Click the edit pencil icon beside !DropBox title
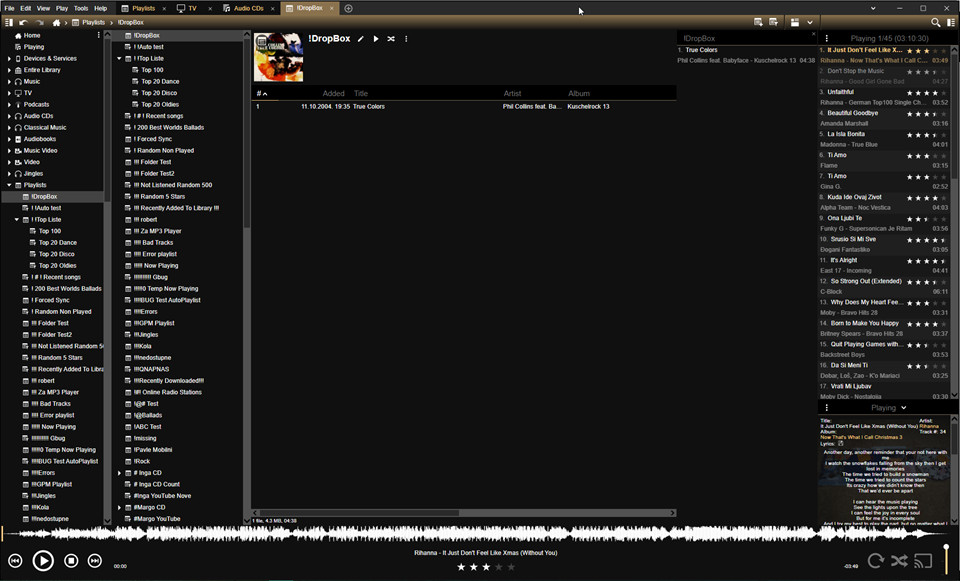This screenshot has width=960, height=581. [x=361, y=39]
